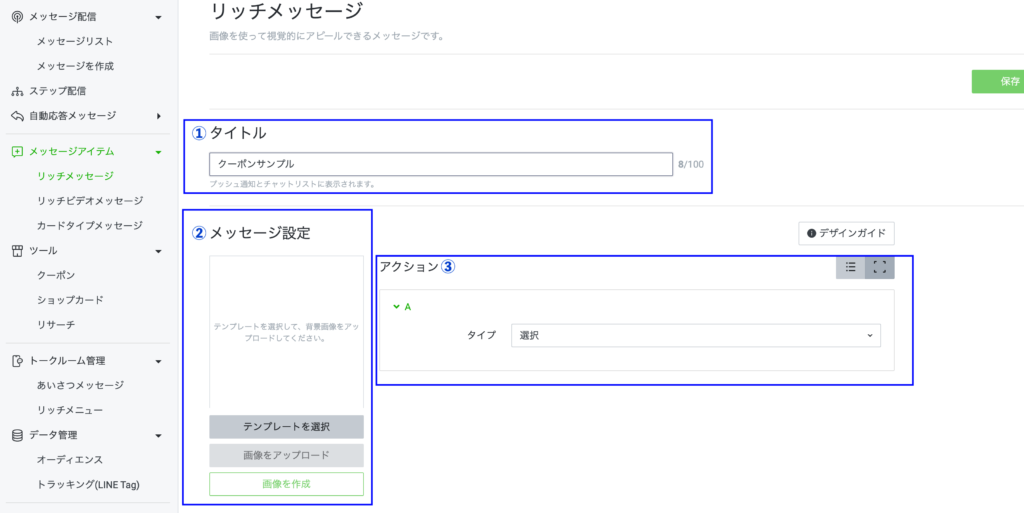Image resolution: width=1024 pixels, height=513 pixels.
Task: Expand the 自動応答メッセージ submenu arrow
Action: pos(158,116)
